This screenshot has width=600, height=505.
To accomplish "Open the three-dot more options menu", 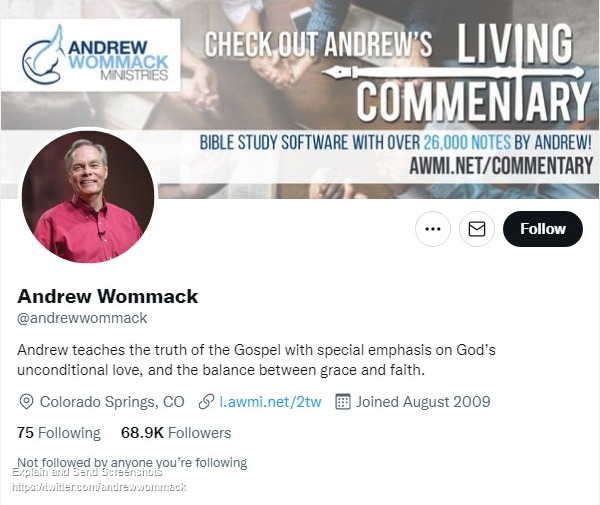I will click(433, 229).
